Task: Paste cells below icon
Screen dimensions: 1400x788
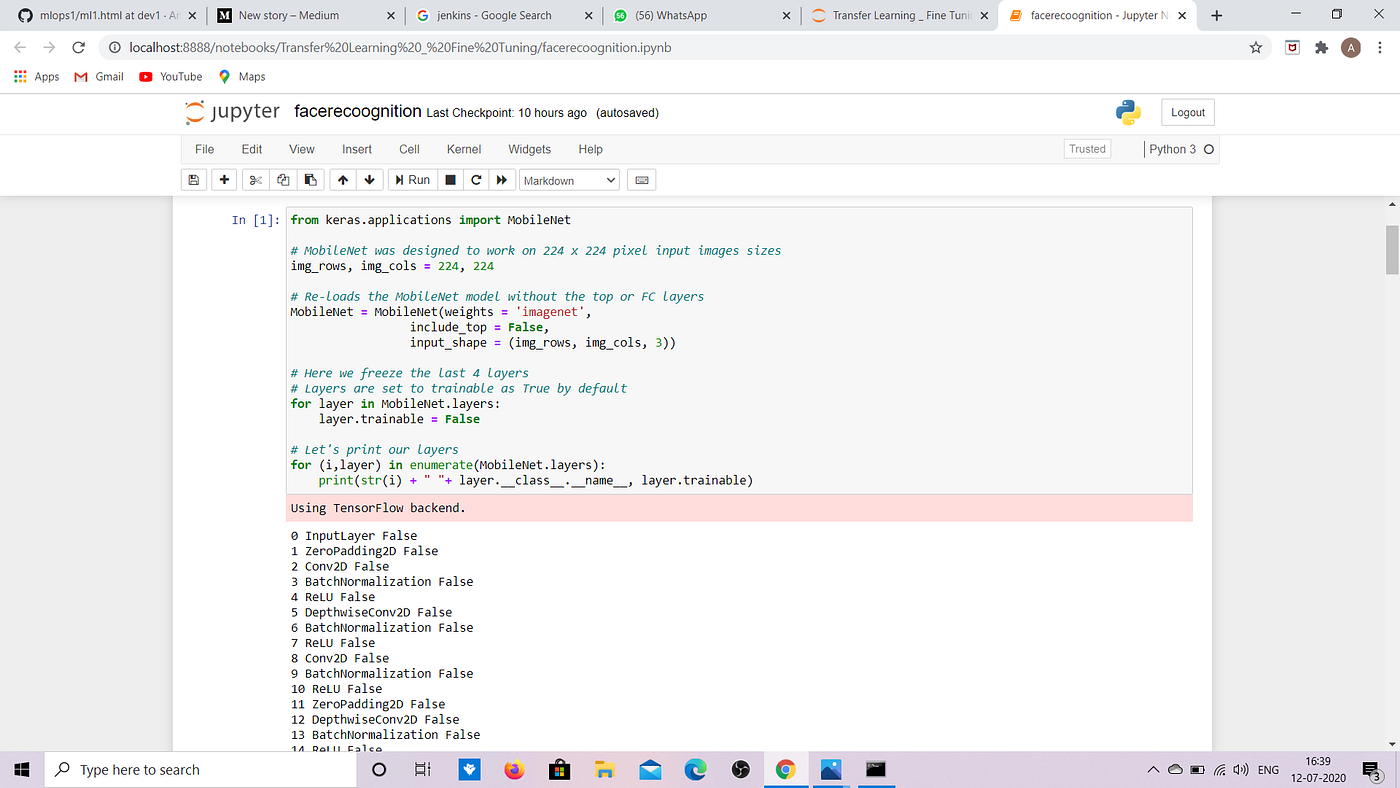Action: click(310, 180)
